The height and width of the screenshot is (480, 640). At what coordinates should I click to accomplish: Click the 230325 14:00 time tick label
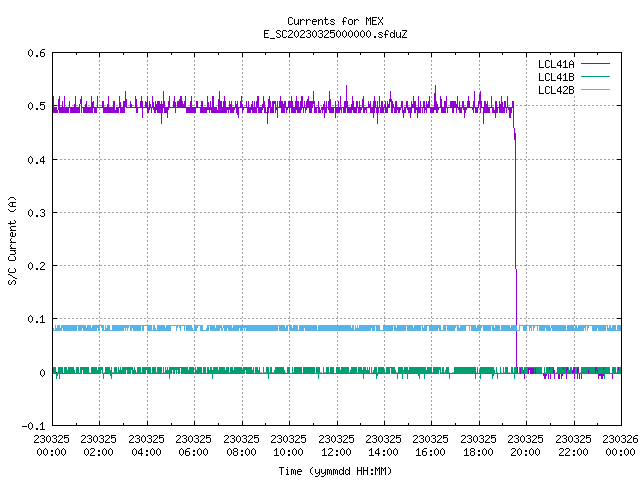click(x=383, y=446)
